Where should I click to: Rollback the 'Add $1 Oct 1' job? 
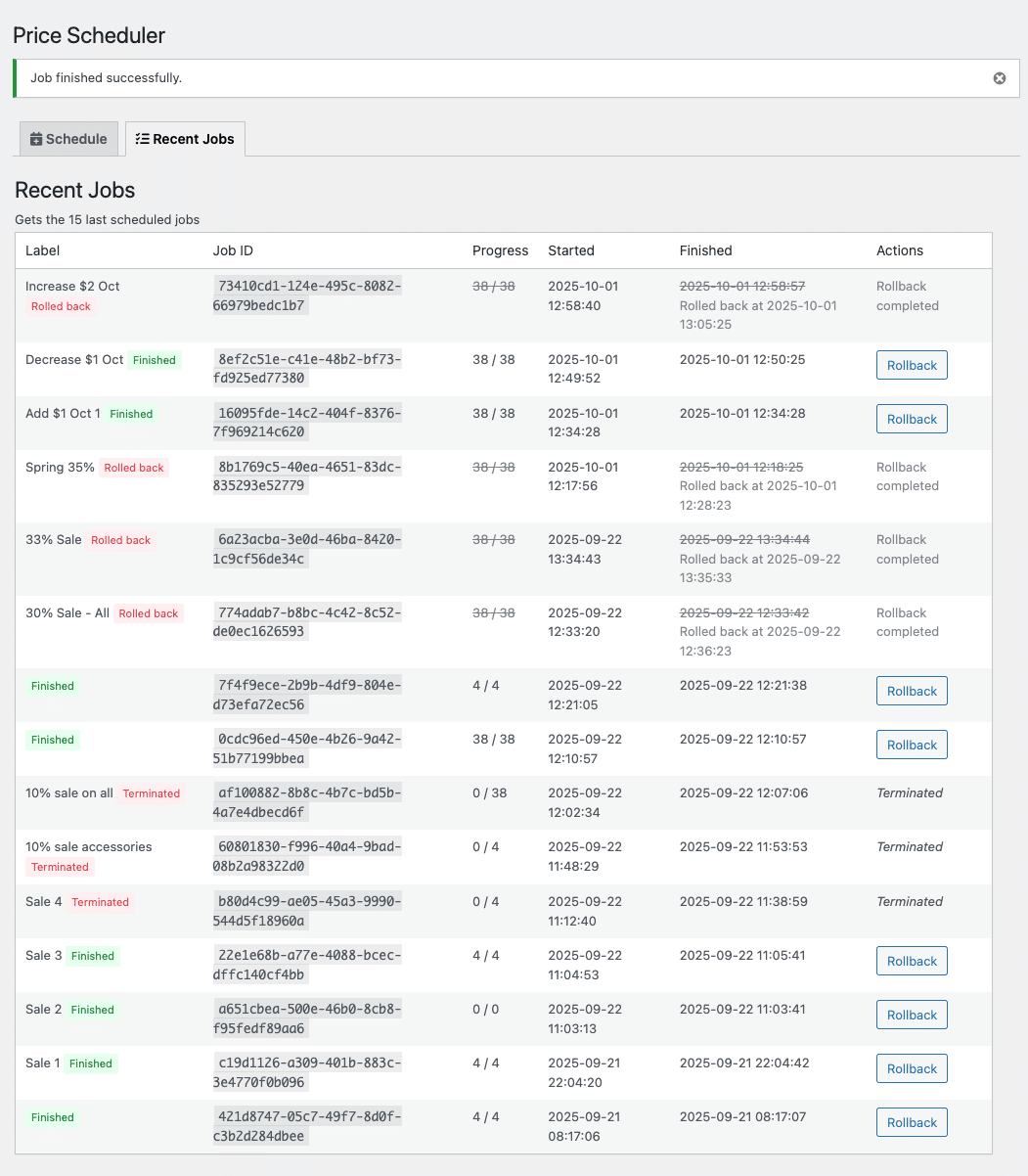[911, 419]
